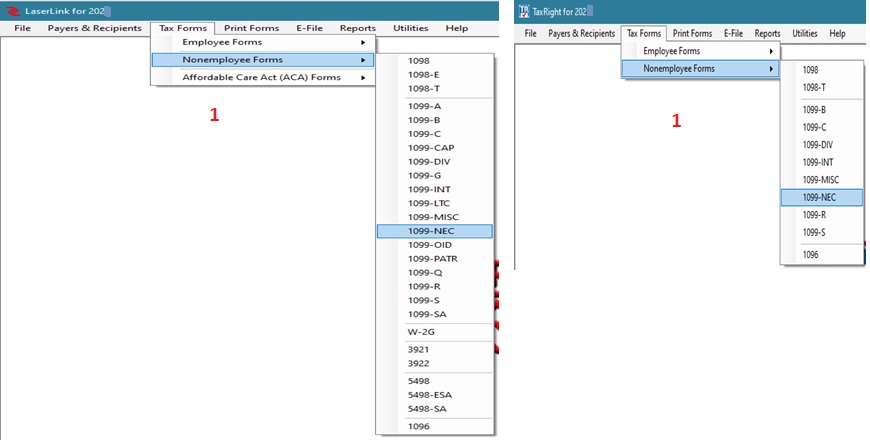Open Tax Forms menu in LaserLink
The image size is (870, 445).
[183, 28]
